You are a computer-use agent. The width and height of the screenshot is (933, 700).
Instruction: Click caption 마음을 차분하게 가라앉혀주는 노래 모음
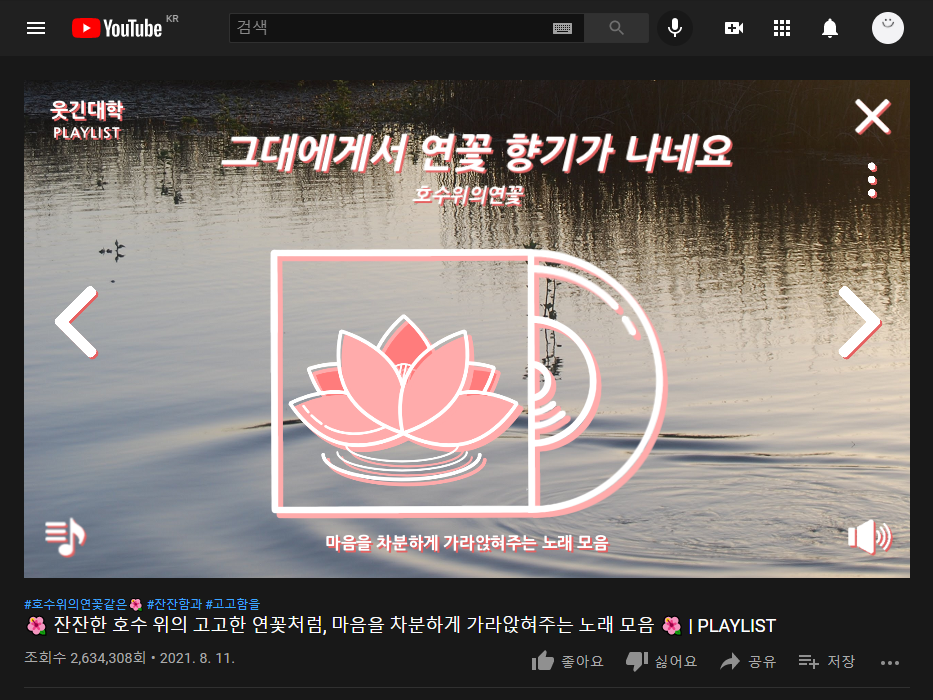(x=467, y=543)
